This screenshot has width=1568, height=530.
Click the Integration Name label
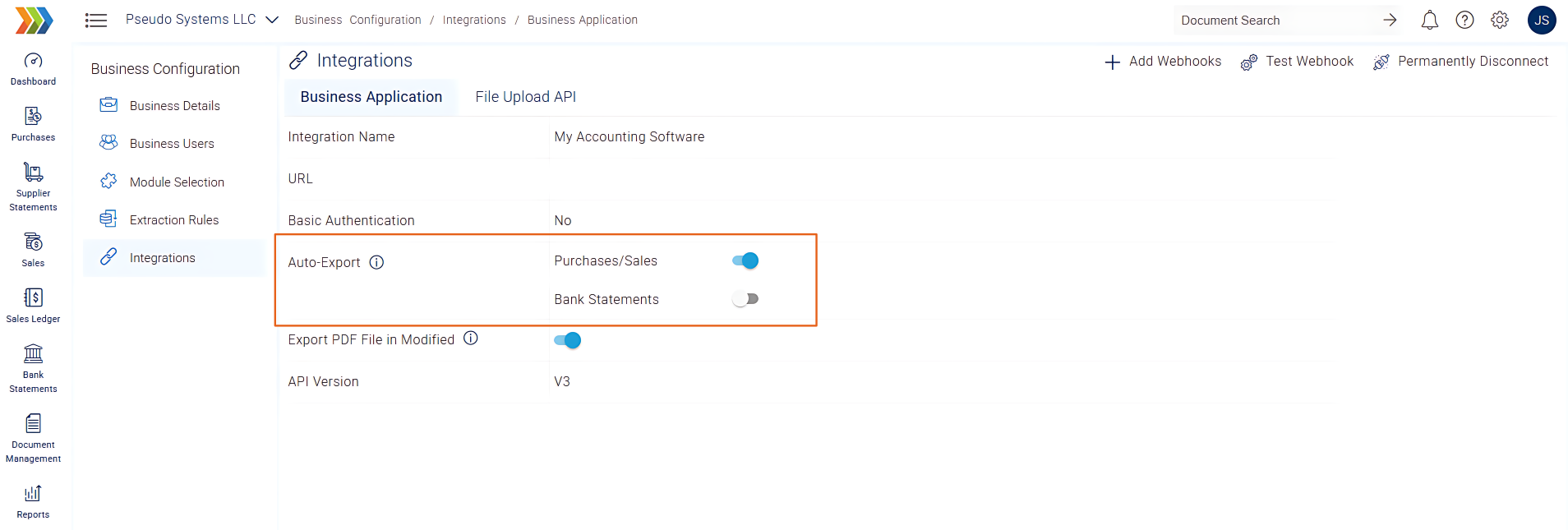341,137
